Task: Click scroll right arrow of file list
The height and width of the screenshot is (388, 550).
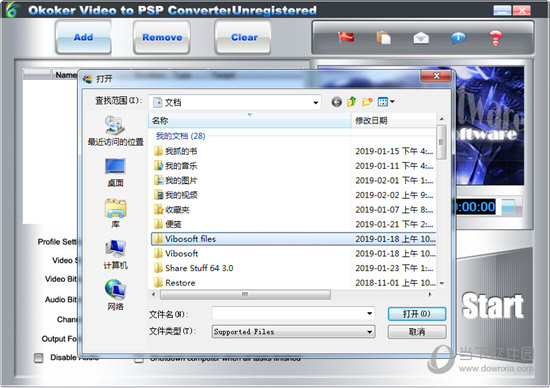Action: (x=430, y=294)
